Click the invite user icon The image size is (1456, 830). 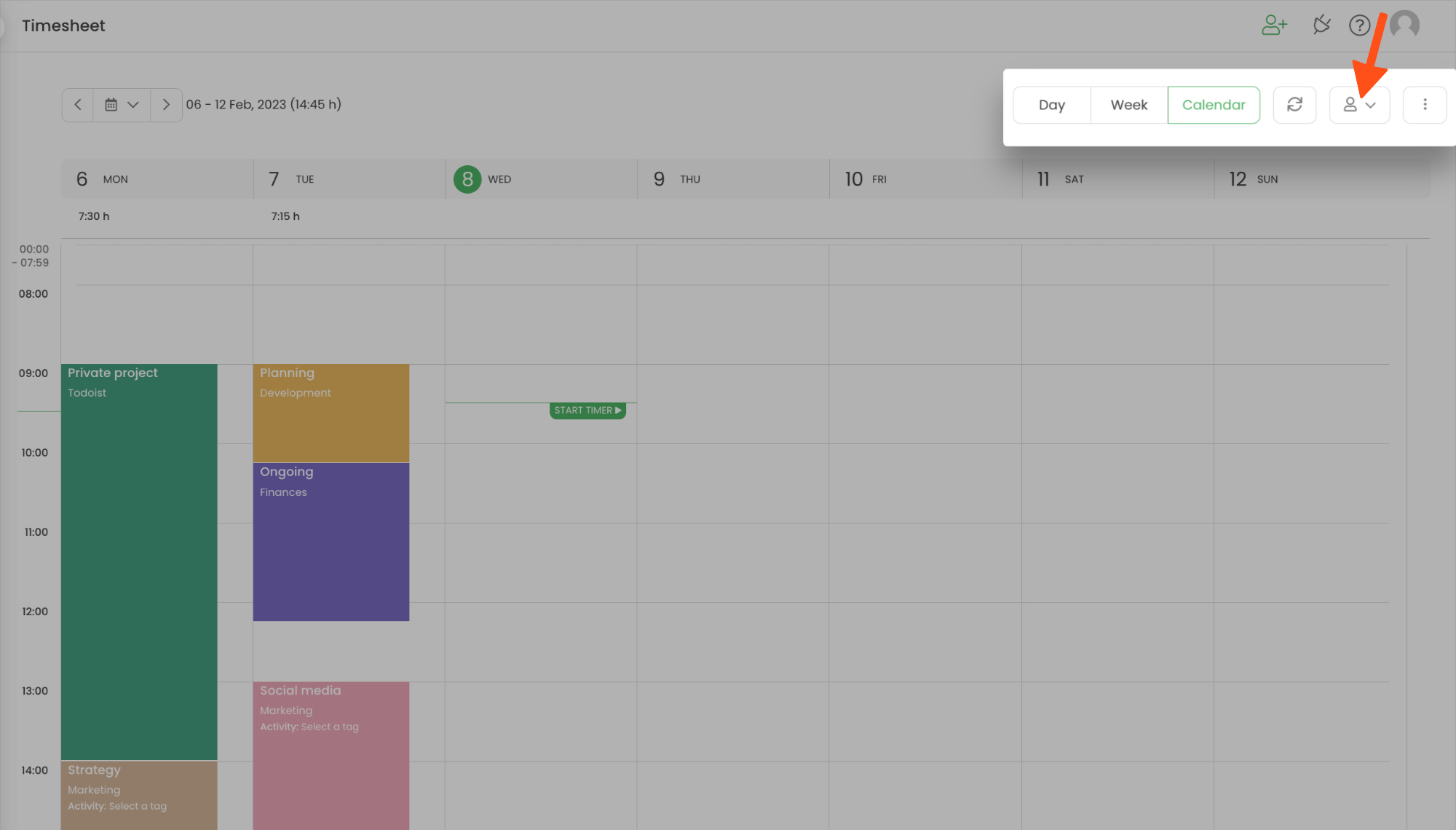click(x=1274, y=25)
